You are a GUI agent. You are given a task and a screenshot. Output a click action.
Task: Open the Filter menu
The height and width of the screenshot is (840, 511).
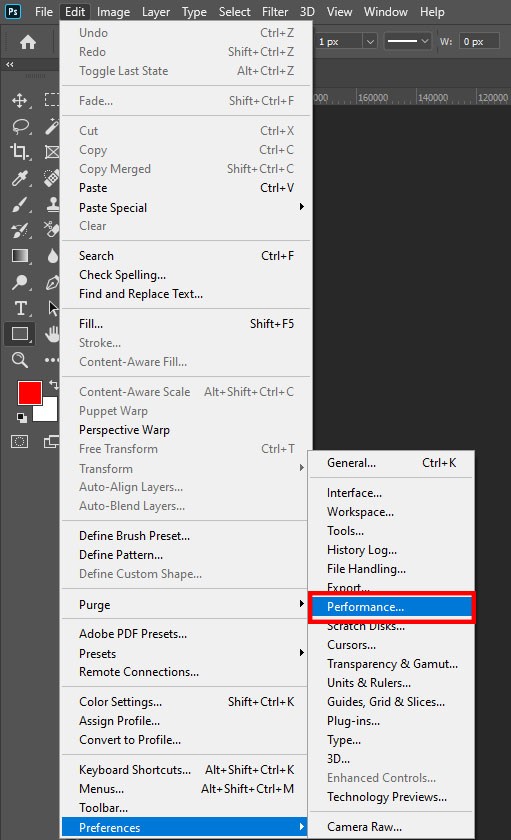click(275, 12)
